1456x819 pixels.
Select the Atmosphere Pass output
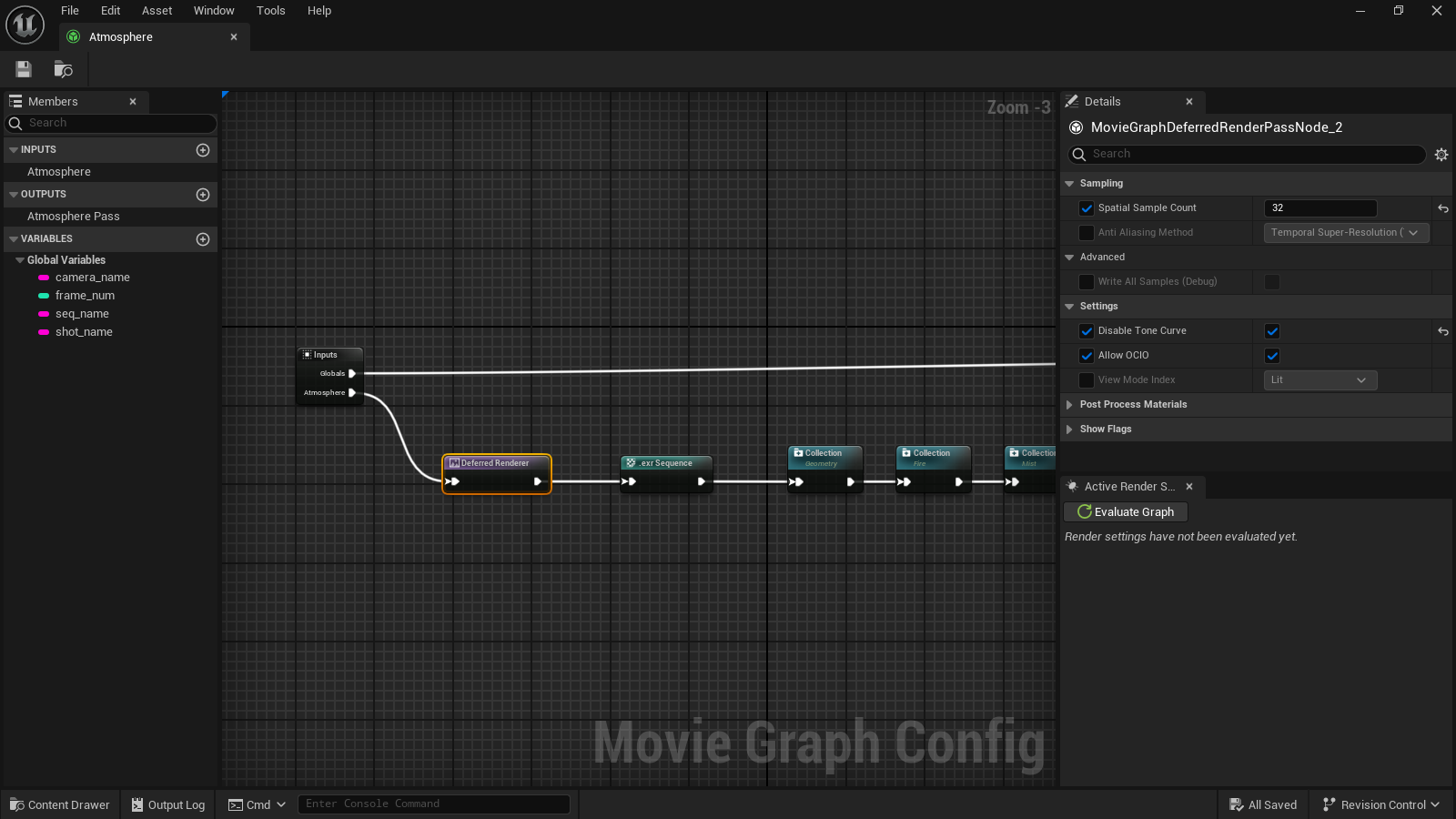click(74, 217)
